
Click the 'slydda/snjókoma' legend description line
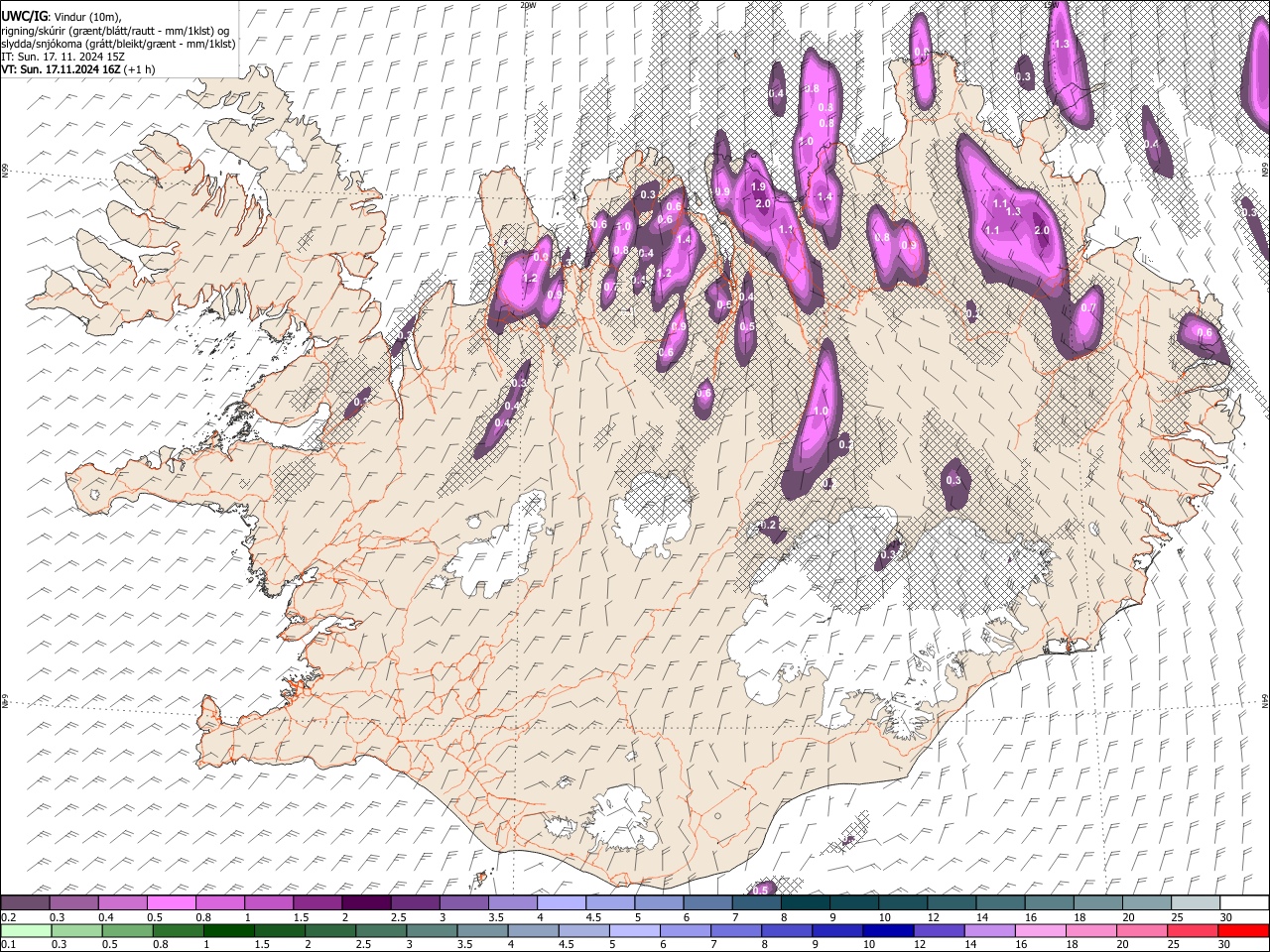(x=118, y=44)
